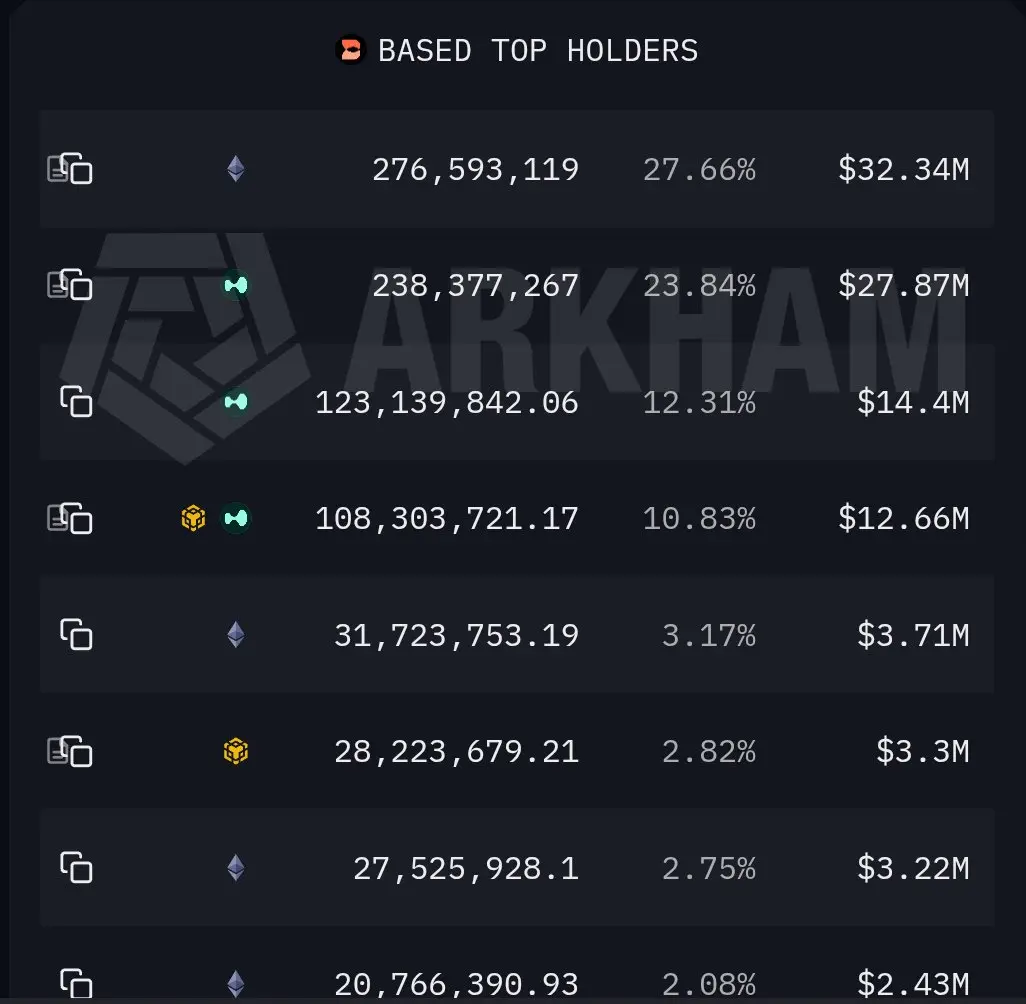Click the BASED token logo in header
1026x1004 pixels.
[x=350, y=50]
